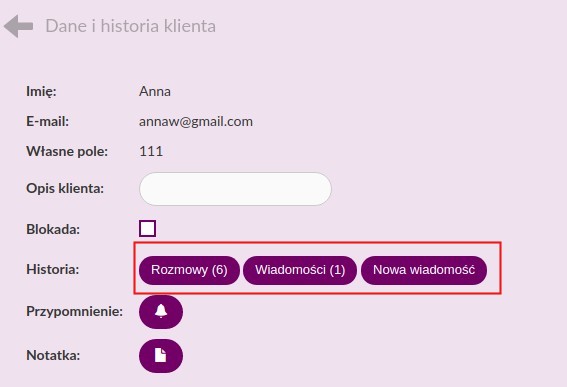Screen dimensions: 567x387
Task: Click the E-mail label
Action: pyautogui.click(x=47, y=122)
